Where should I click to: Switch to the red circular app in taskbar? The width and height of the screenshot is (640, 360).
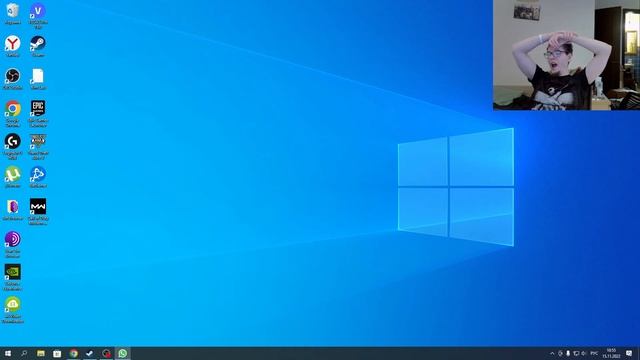point(106,353)
